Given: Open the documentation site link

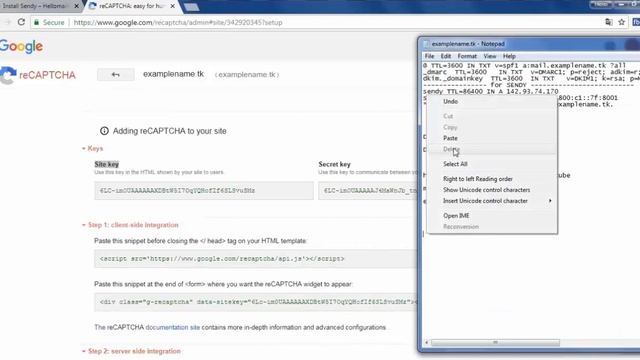Looking at the screenshot, I should coord(173,327).
